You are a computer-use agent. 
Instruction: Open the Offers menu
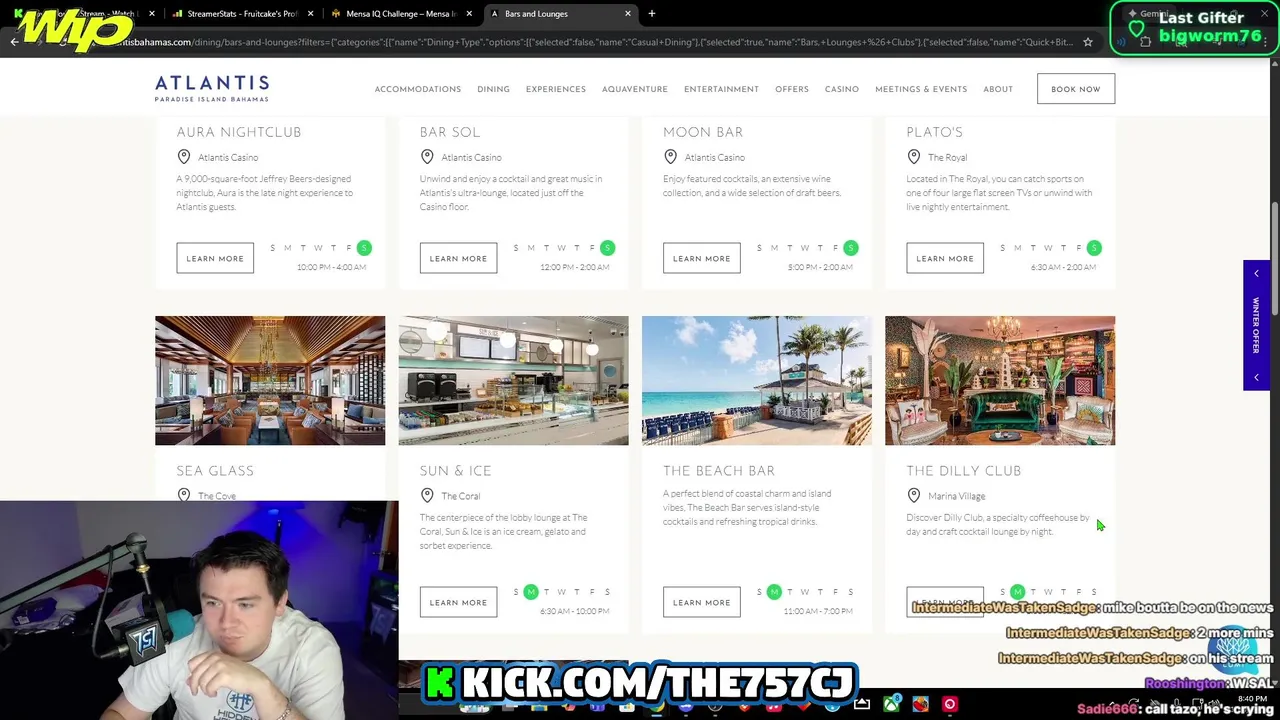[x=792, y=89]
